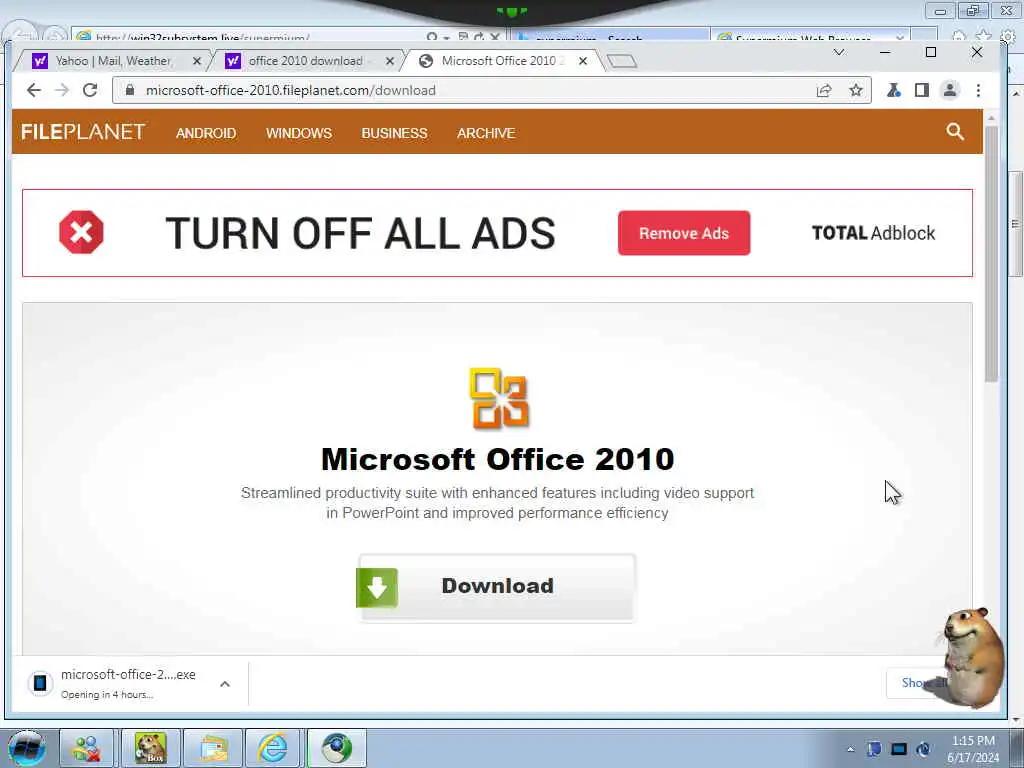Click the page vertical scrollbar thumb
The height and width of the screenshot is (768, 1024).
pyautogui.click(x=991, y=255)
